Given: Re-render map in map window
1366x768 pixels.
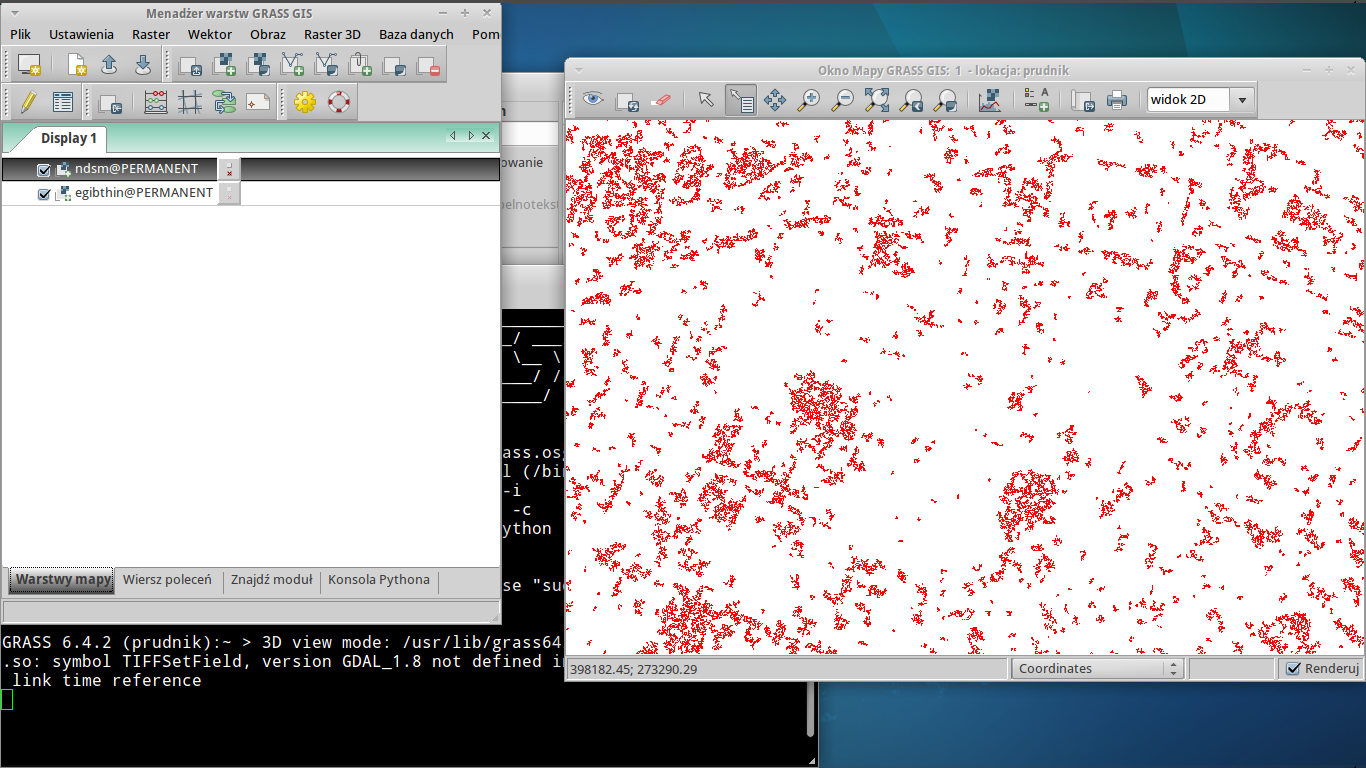Looking at the screenshot, I should pos(628,99).
